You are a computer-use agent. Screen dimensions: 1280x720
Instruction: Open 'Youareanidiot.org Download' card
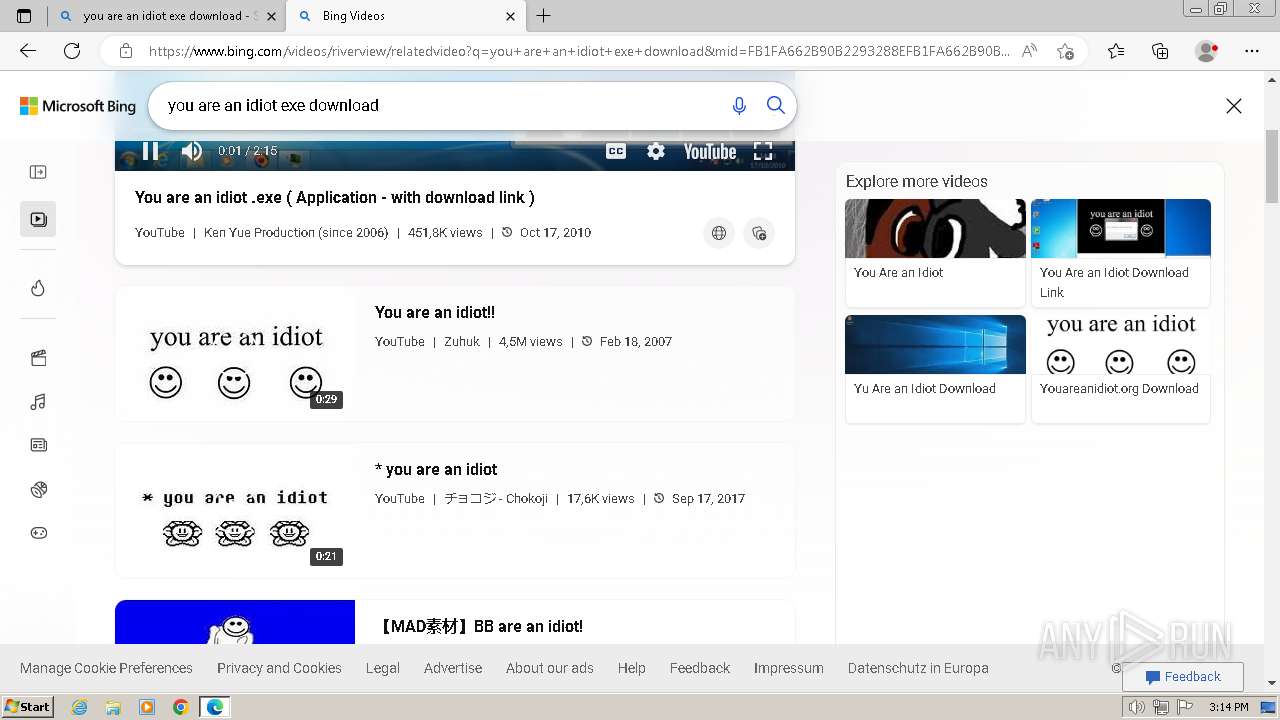1121,369
